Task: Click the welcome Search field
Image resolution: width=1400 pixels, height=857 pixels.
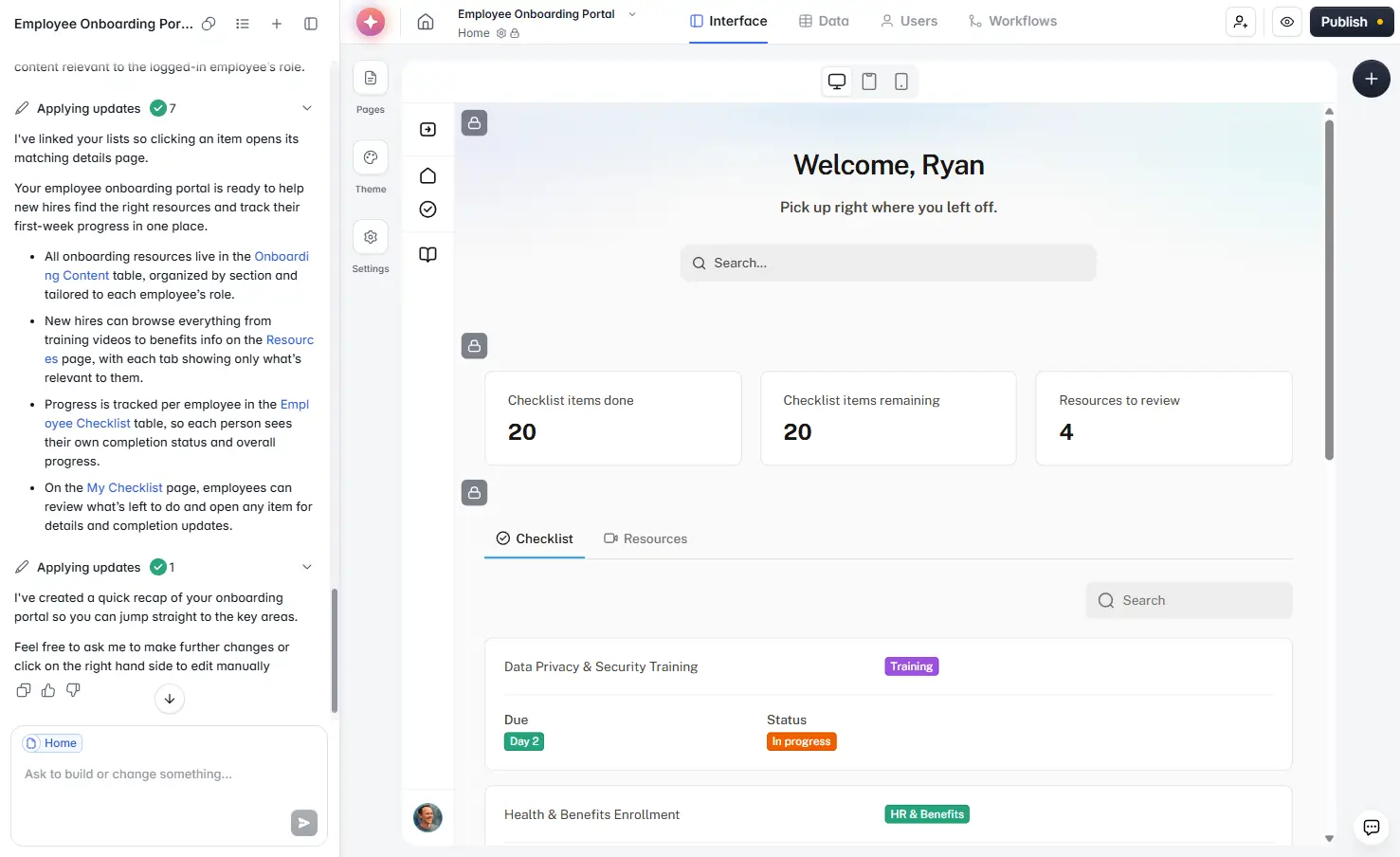Action: tap(888, 264)
